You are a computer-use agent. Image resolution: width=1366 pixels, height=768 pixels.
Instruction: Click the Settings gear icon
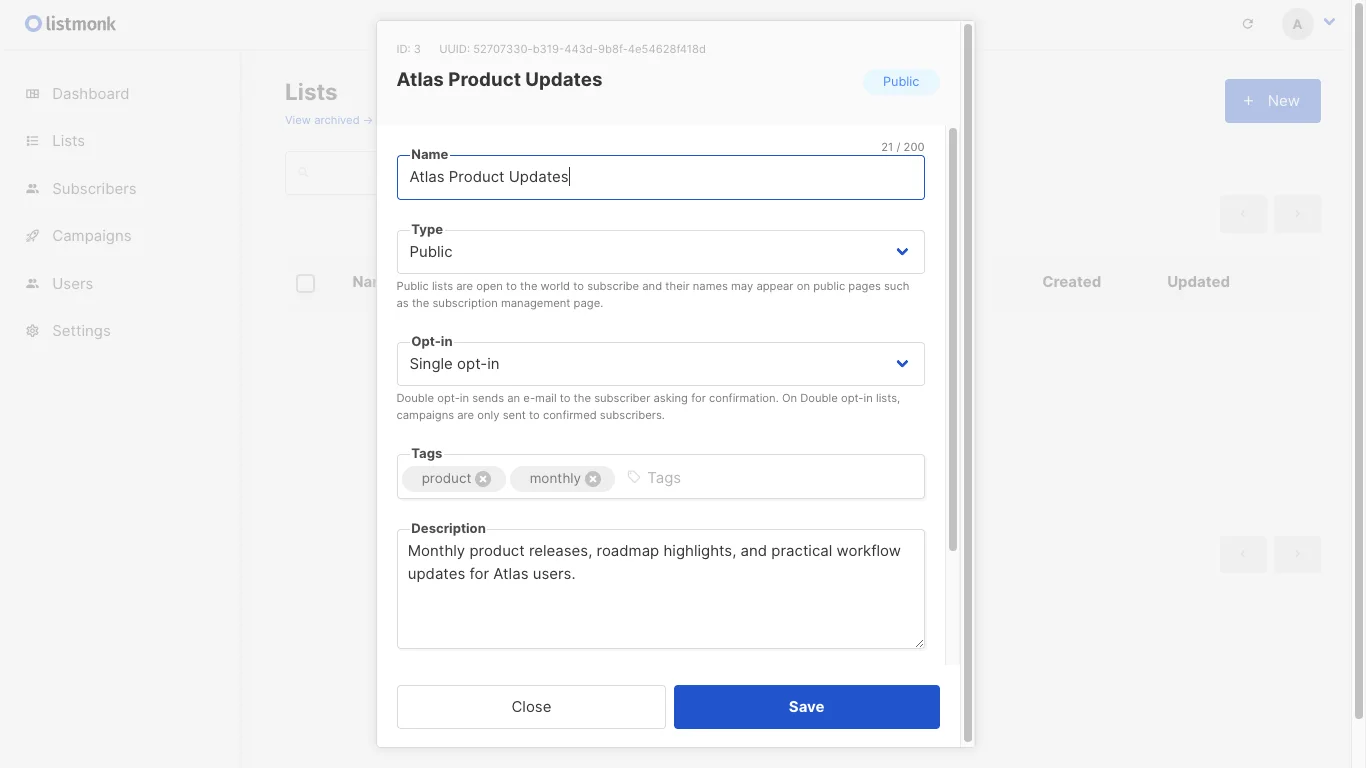pyautogui.click(x=33, y=331)
